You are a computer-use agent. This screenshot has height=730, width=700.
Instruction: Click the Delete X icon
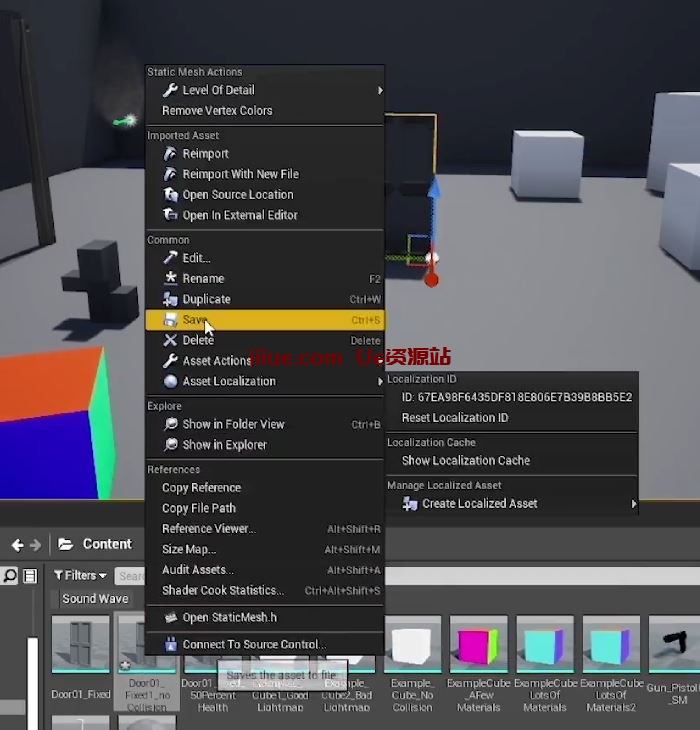[x=170, y=340]
